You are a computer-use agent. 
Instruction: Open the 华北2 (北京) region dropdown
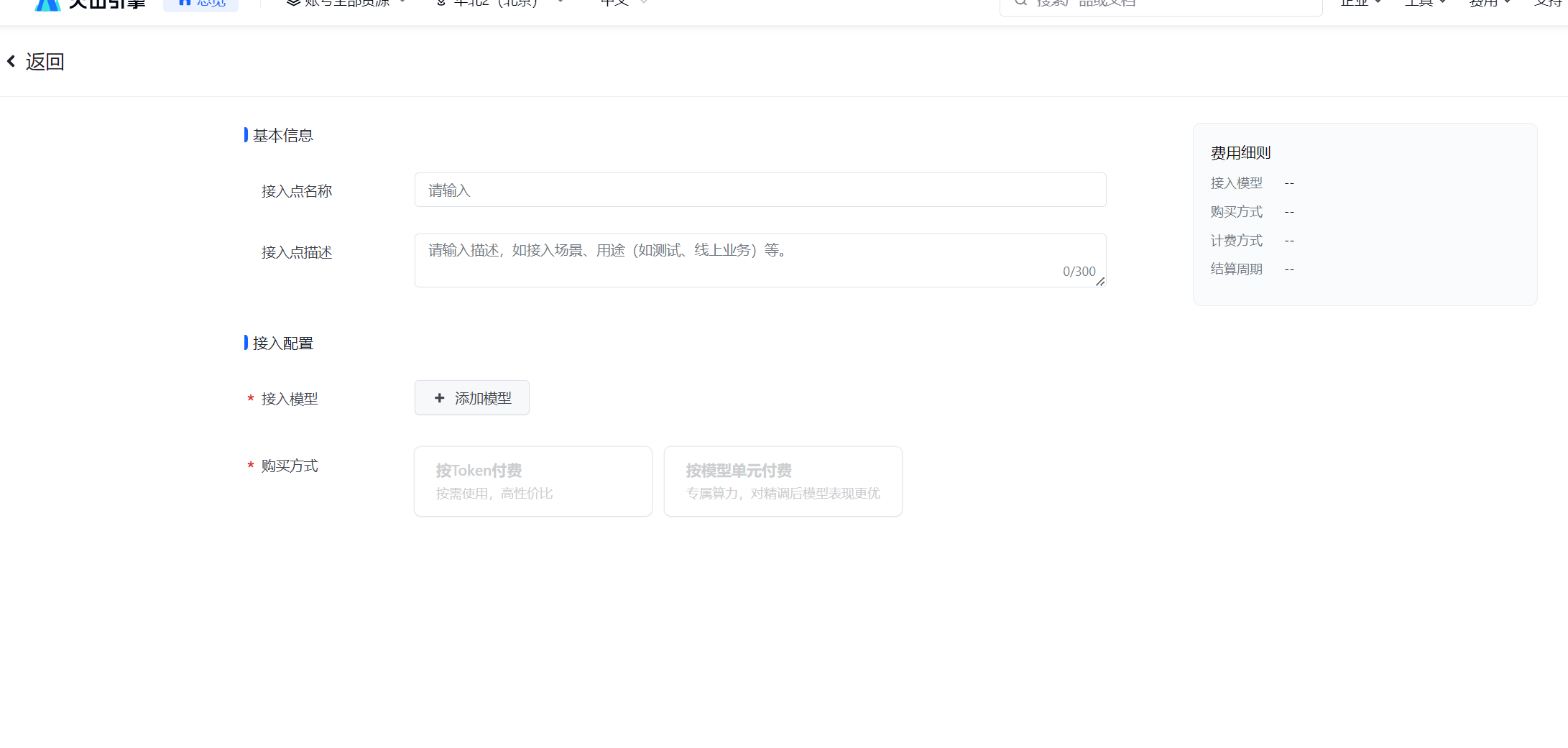pos(500,3)
